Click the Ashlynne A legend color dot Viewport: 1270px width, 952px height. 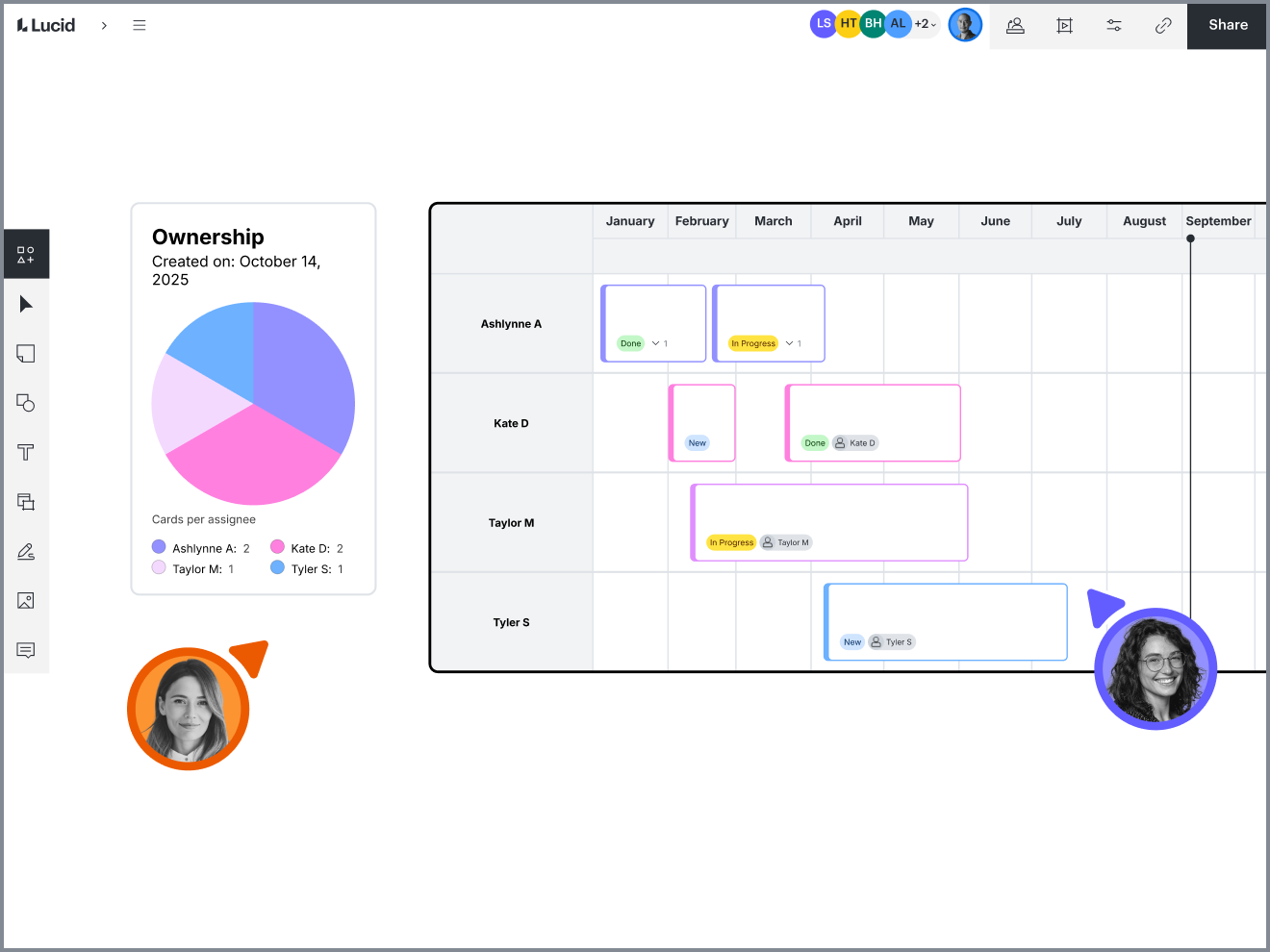[x=159, y=546]
